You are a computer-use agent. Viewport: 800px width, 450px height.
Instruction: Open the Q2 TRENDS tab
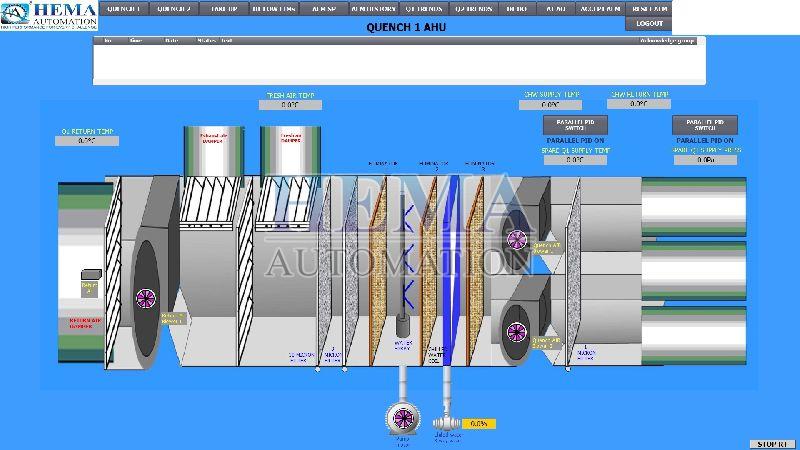click(x=473, y=9)
